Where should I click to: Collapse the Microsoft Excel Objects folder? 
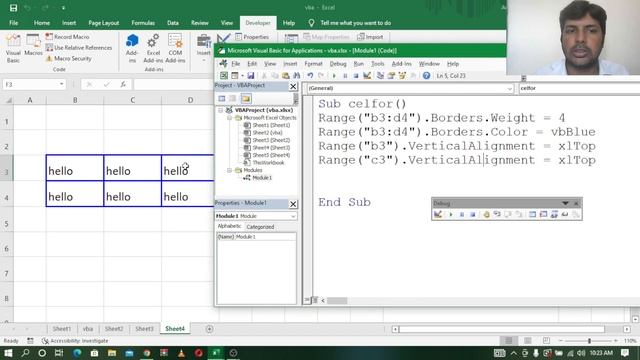coord(229,118)
